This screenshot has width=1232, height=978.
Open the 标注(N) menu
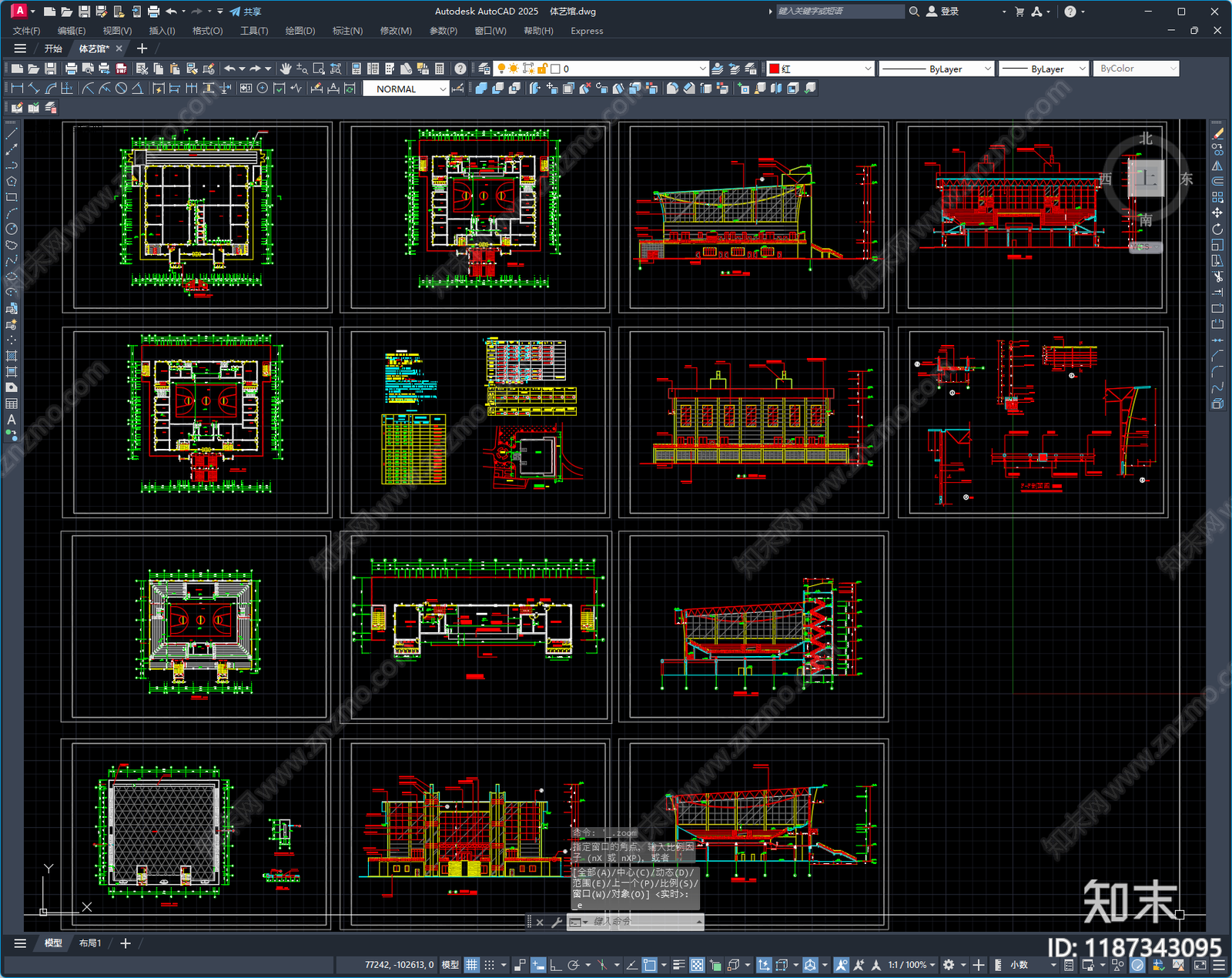(347, 31)
